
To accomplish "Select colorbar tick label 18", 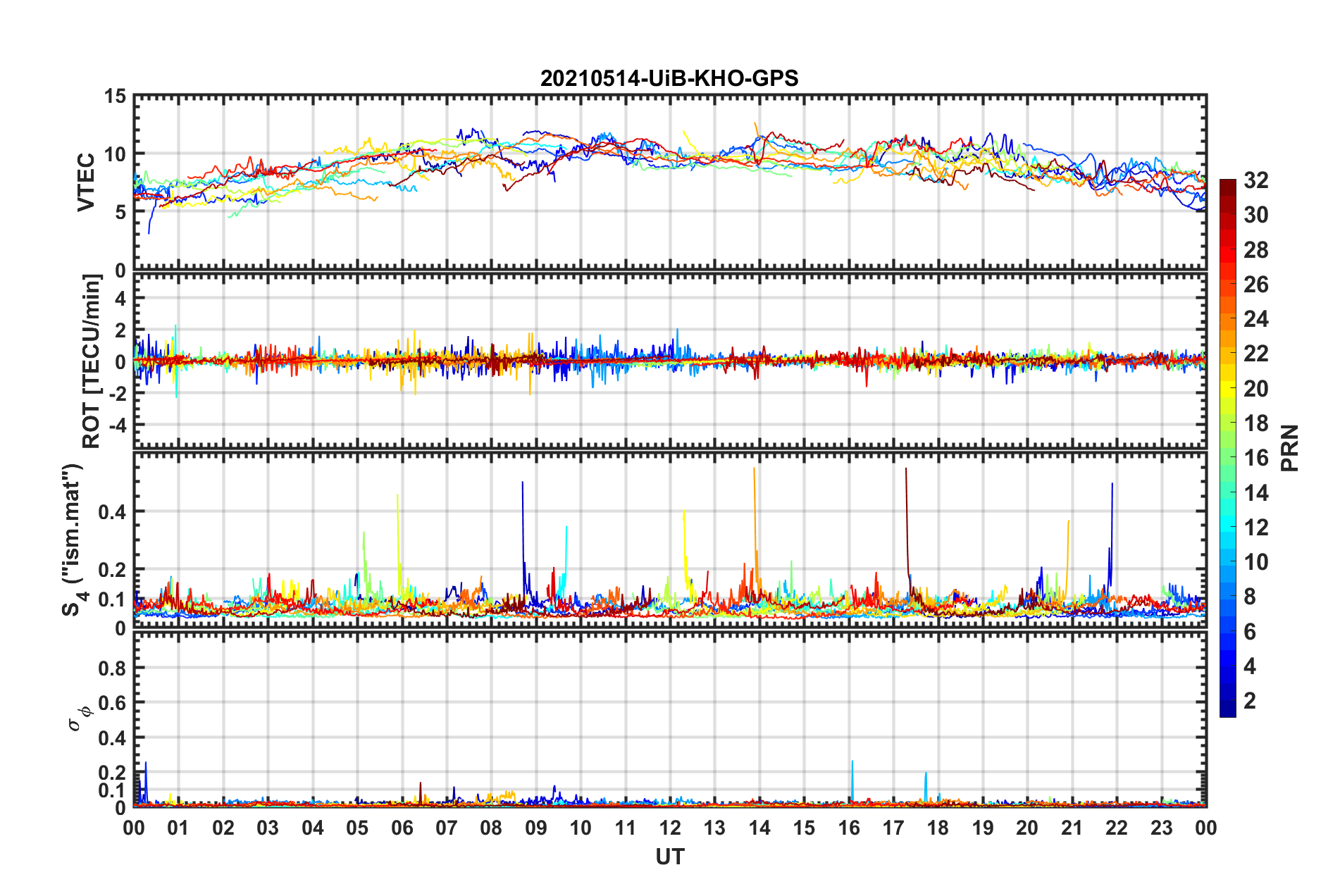I will coord(1256,423).
